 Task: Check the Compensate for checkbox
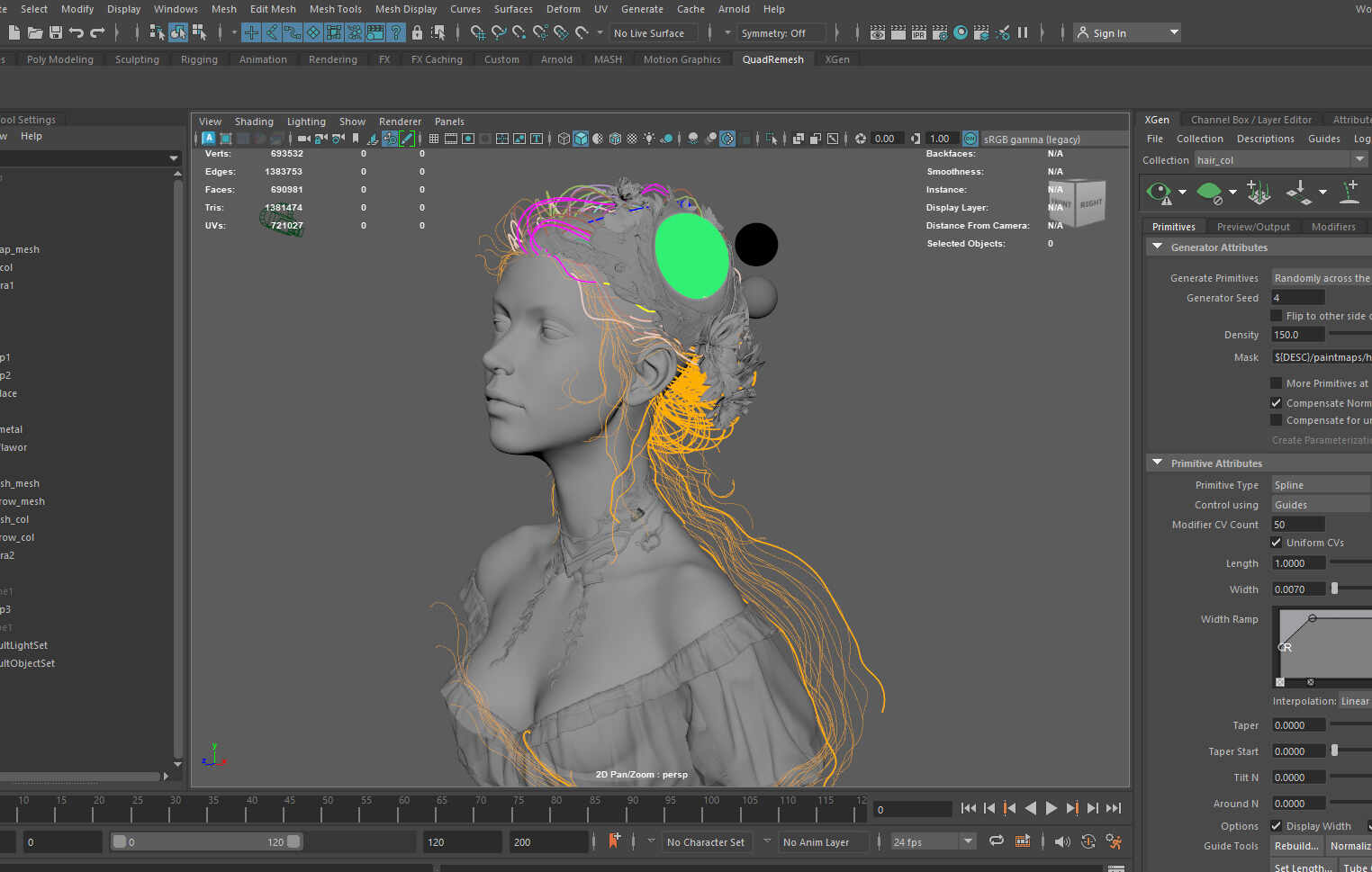pos(1276,420)
